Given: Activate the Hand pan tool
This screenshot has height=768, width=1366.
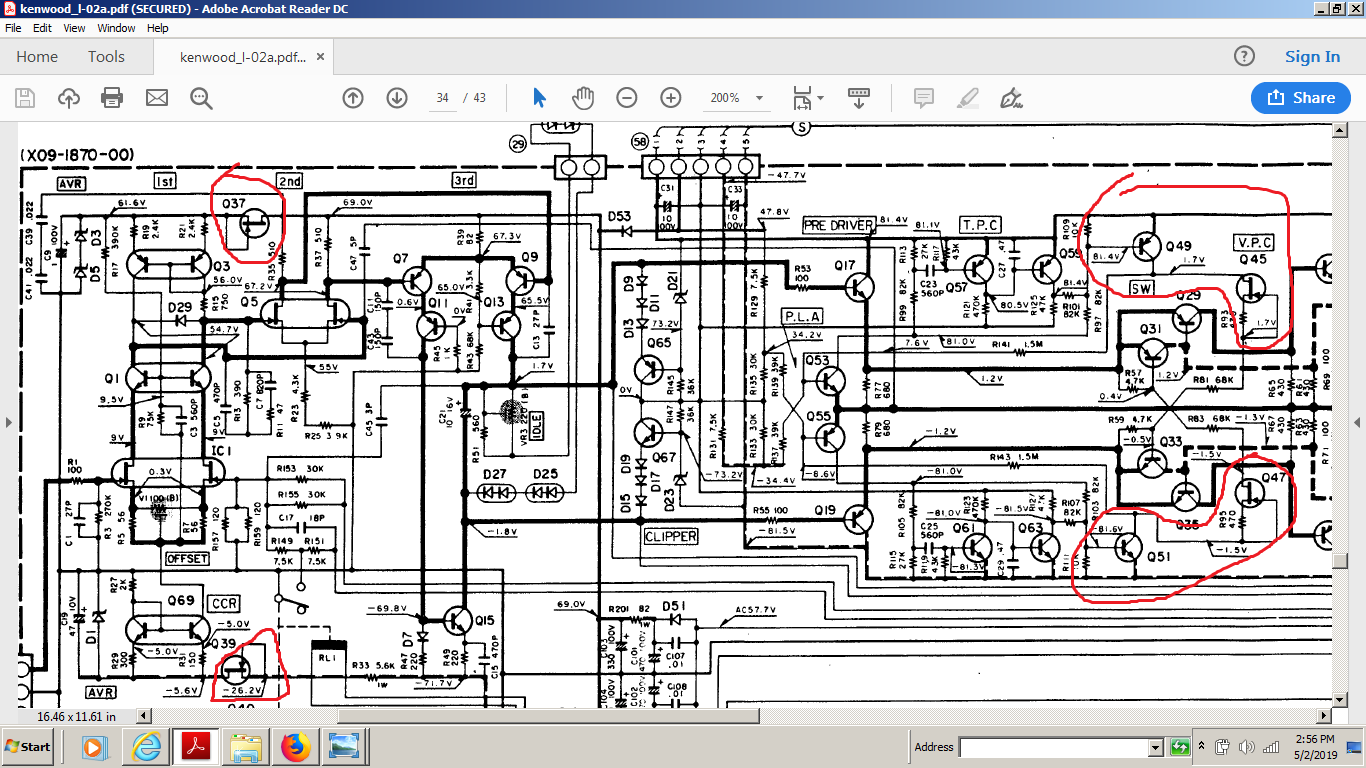Looking at the screenshot, I should [x=583, y=98].
